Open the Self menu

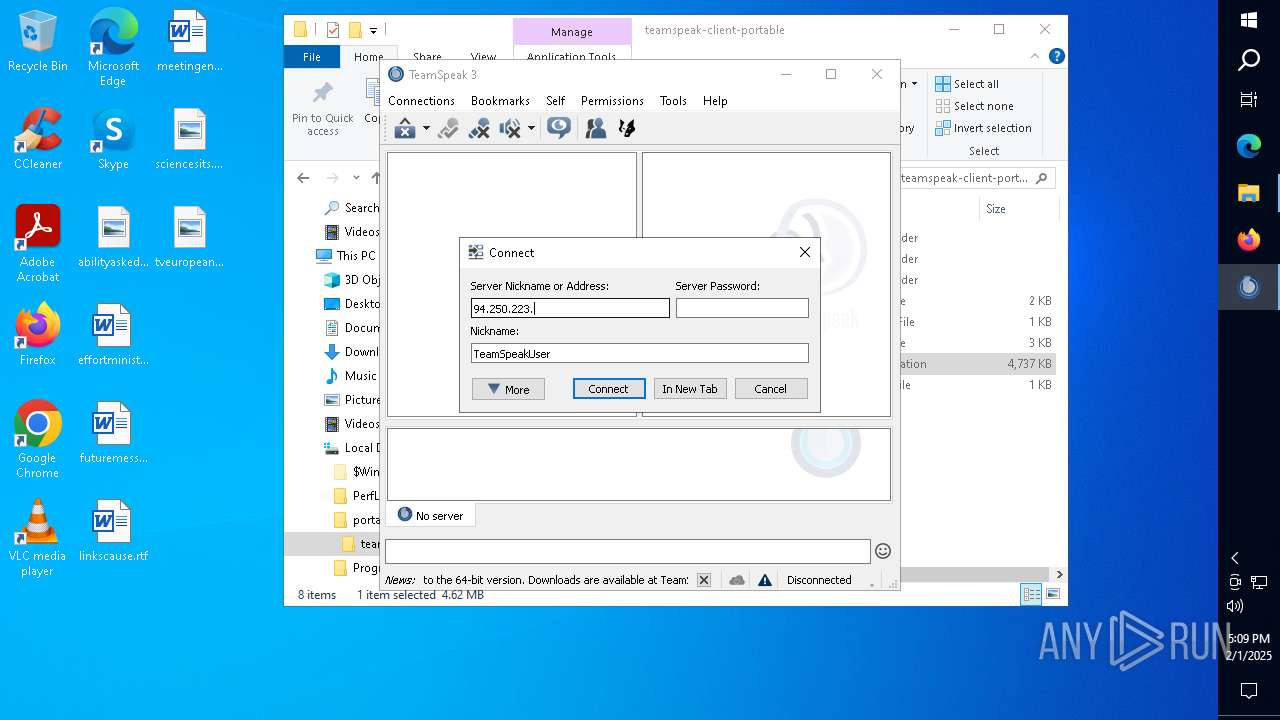click(x=556, y=101)
